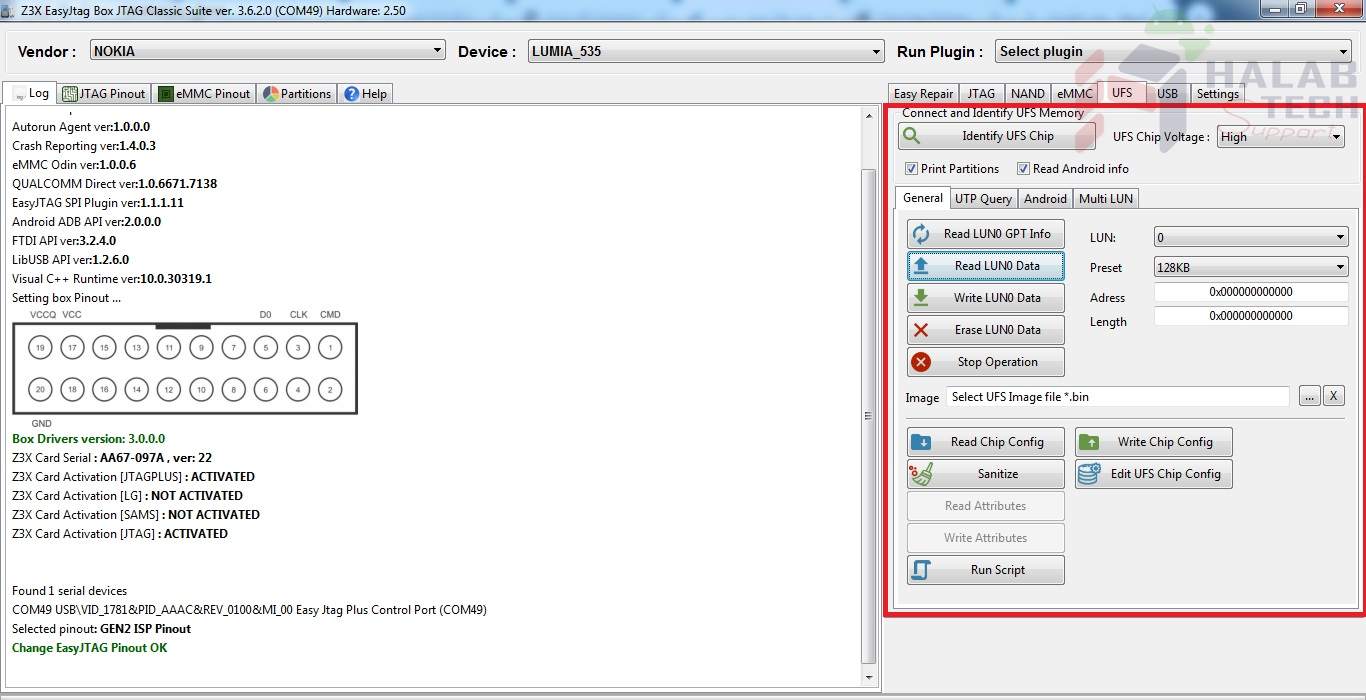This screenshot has height=700, width=1366.
Task: Open the UFS Chip Voltage dropdown
Action: [1281, 137]
